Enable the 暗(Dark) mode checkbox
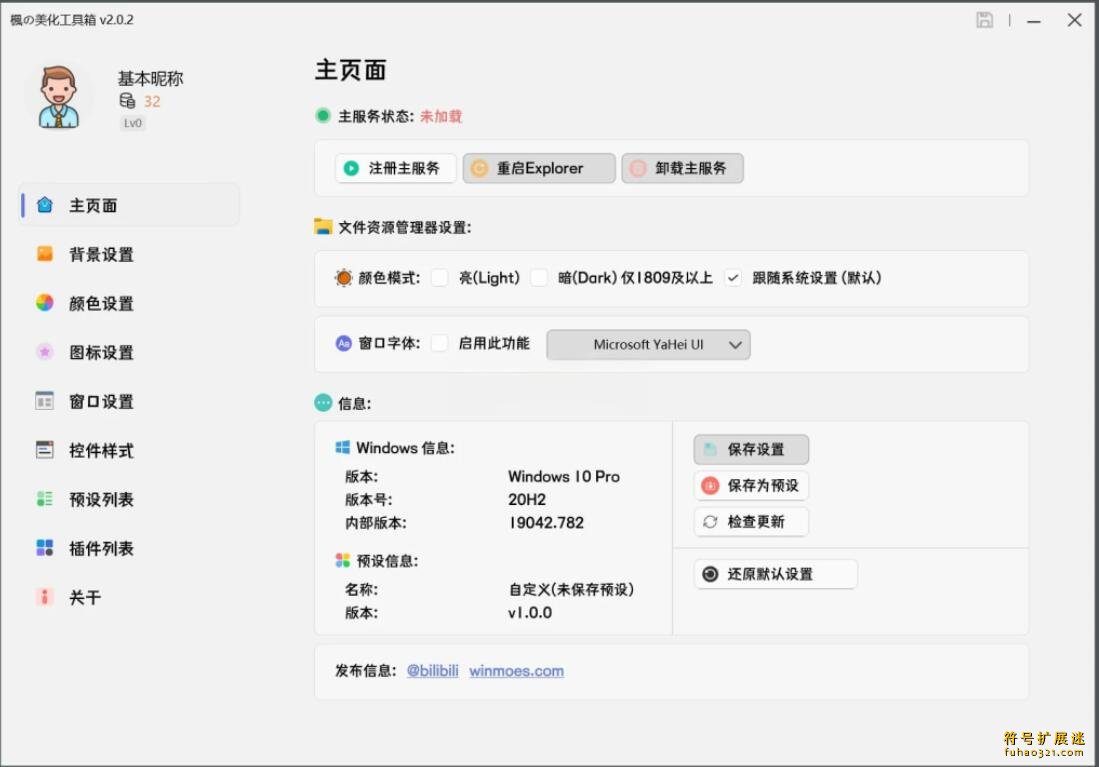Screen dimensions: 1099x767 pos(539,278)
